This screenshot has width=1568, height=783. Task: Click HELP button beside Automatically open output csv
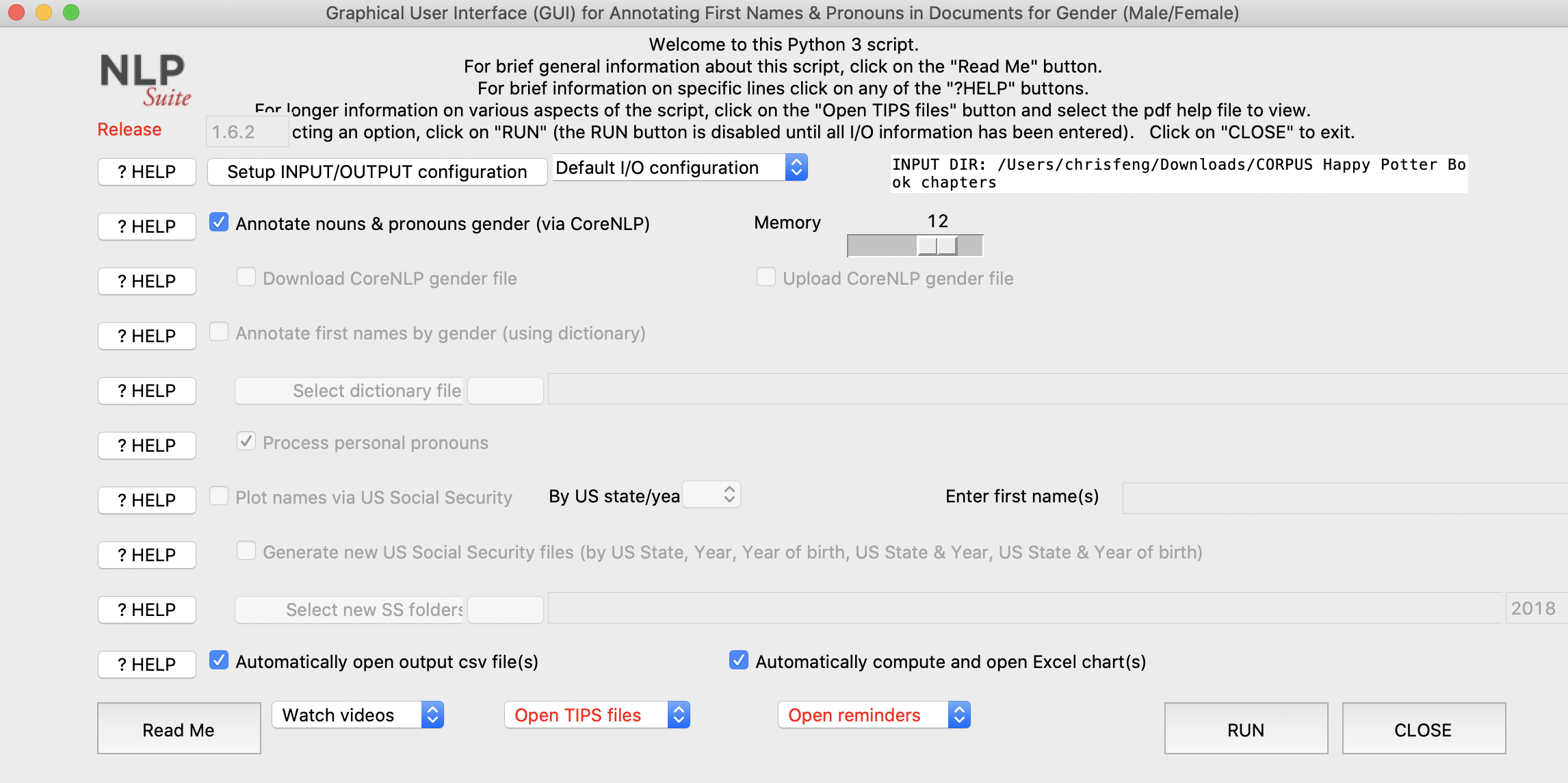click(x=147, y=665)
